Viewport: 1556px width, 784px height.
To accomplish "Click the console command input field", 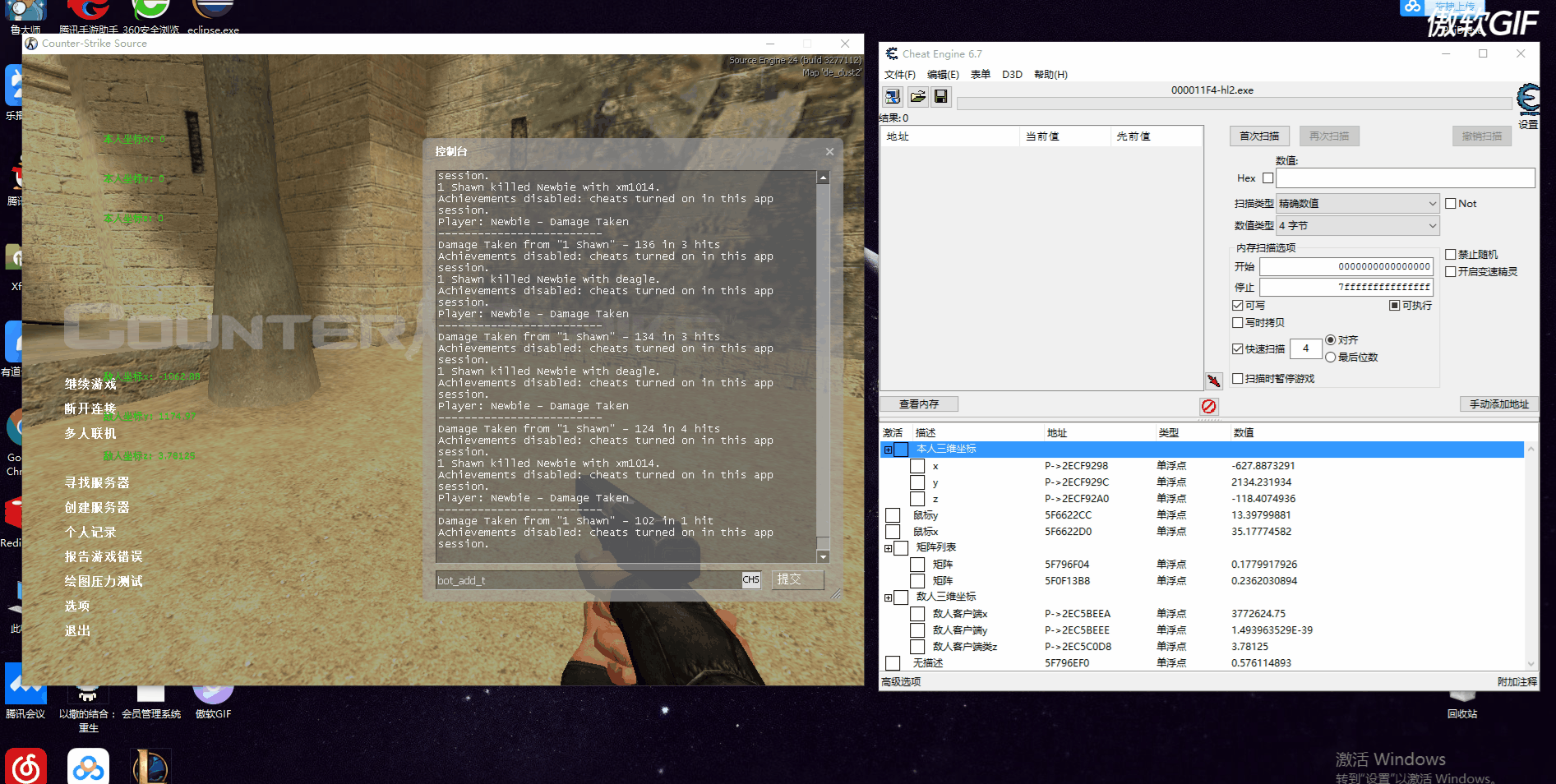I will click(x=588, y=580).
